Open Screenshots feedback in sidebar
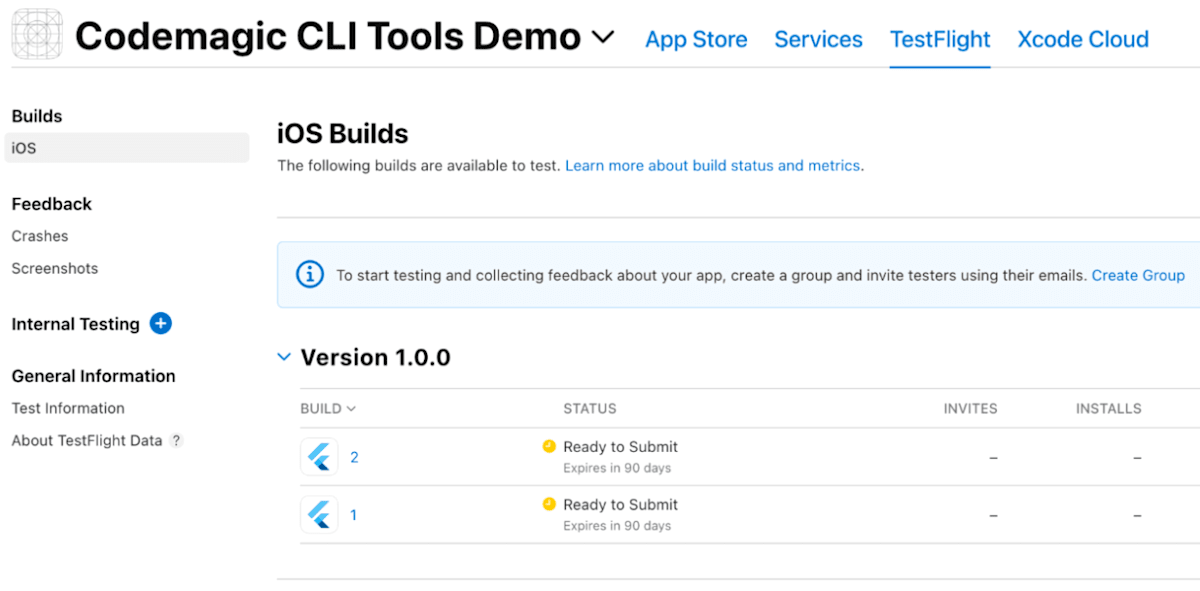Screen dimensions: 1200x591 (x=55, y=268)
